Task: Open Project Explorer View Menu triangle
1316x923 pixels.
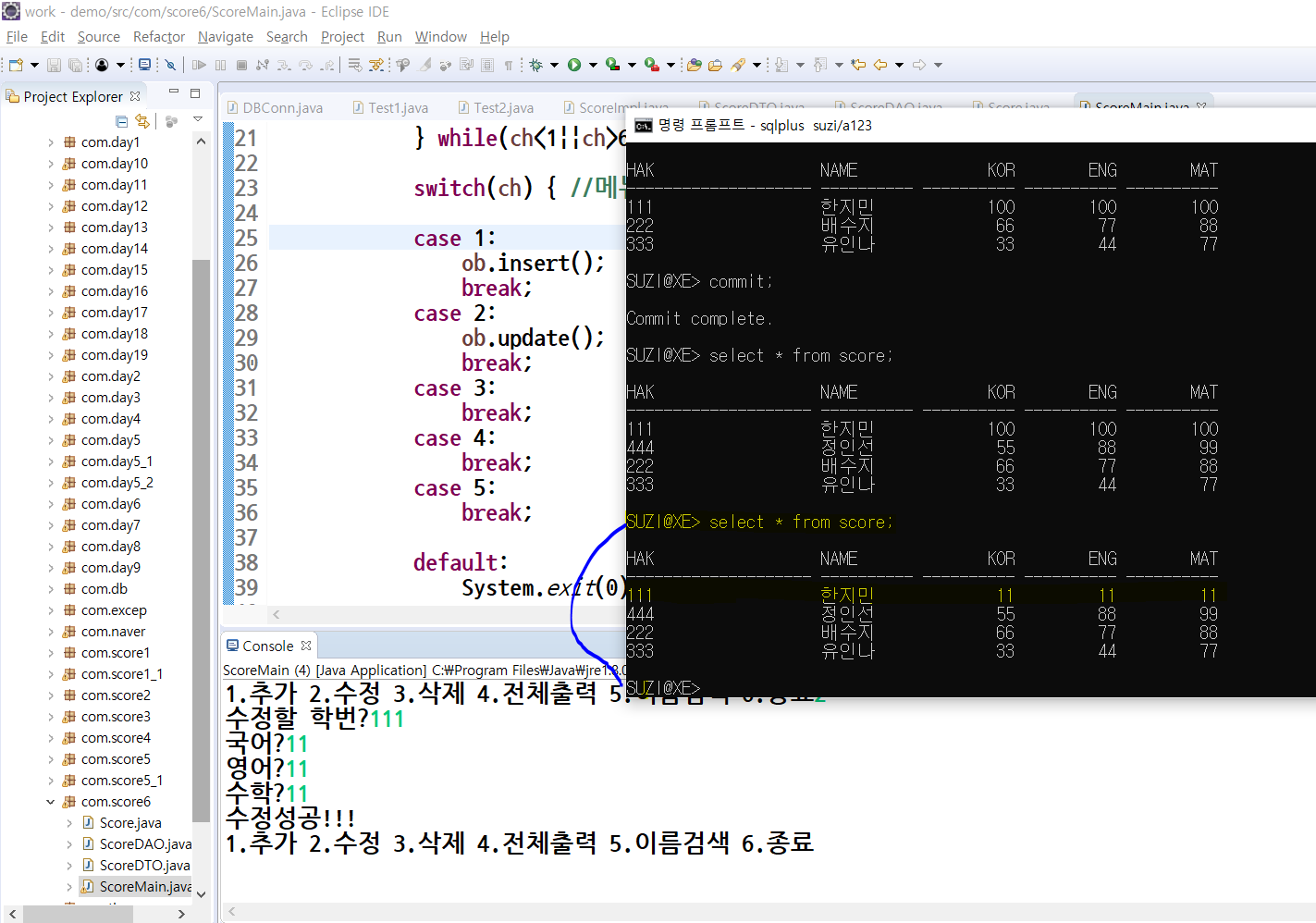Action: click(198, 119)
